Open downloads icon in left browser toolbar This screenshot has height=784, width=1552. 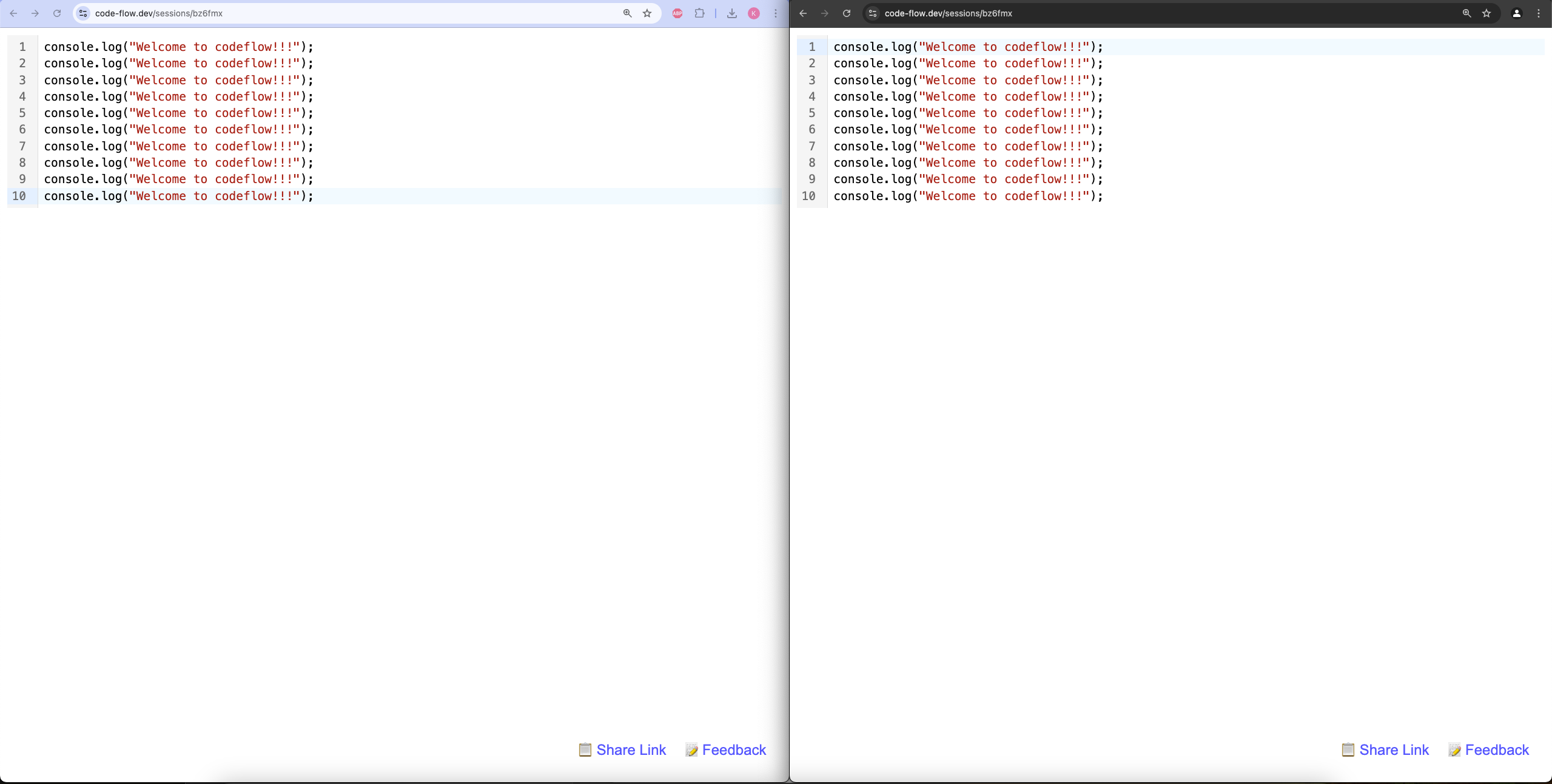coord(732,13)
